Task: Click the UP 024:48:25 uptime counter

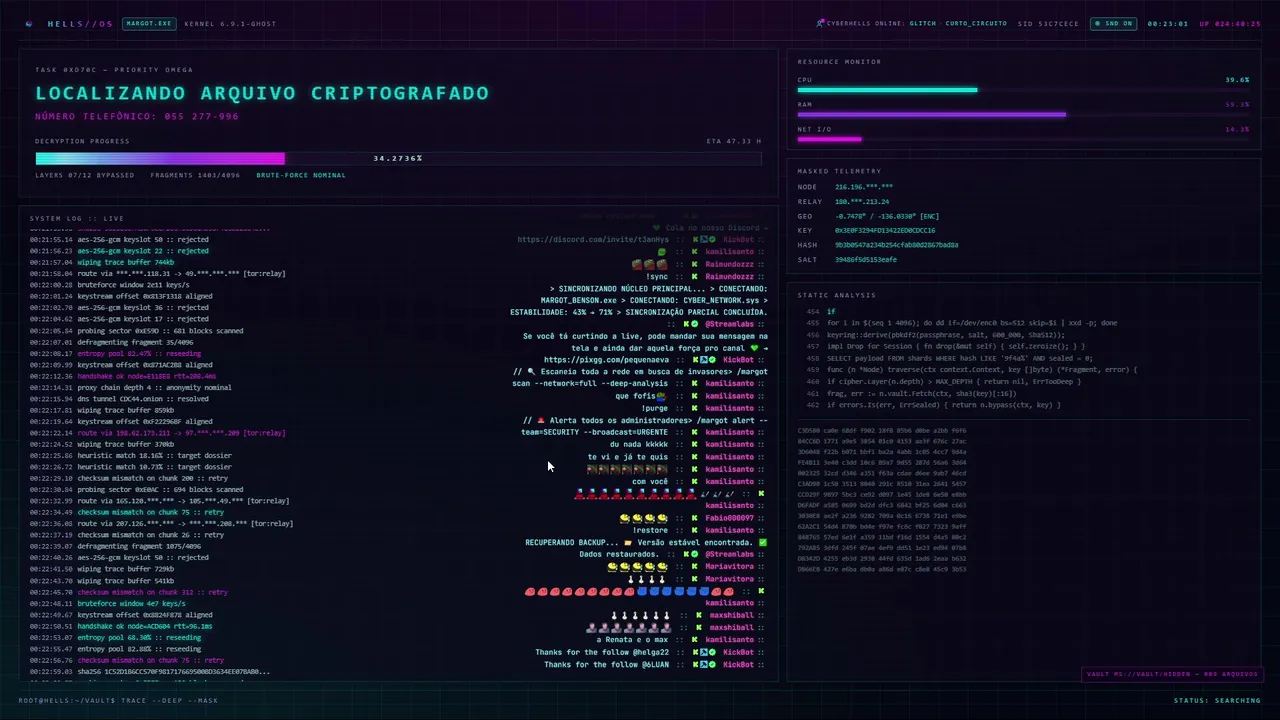Action: pyautogui.click(x=1230, y=23)
